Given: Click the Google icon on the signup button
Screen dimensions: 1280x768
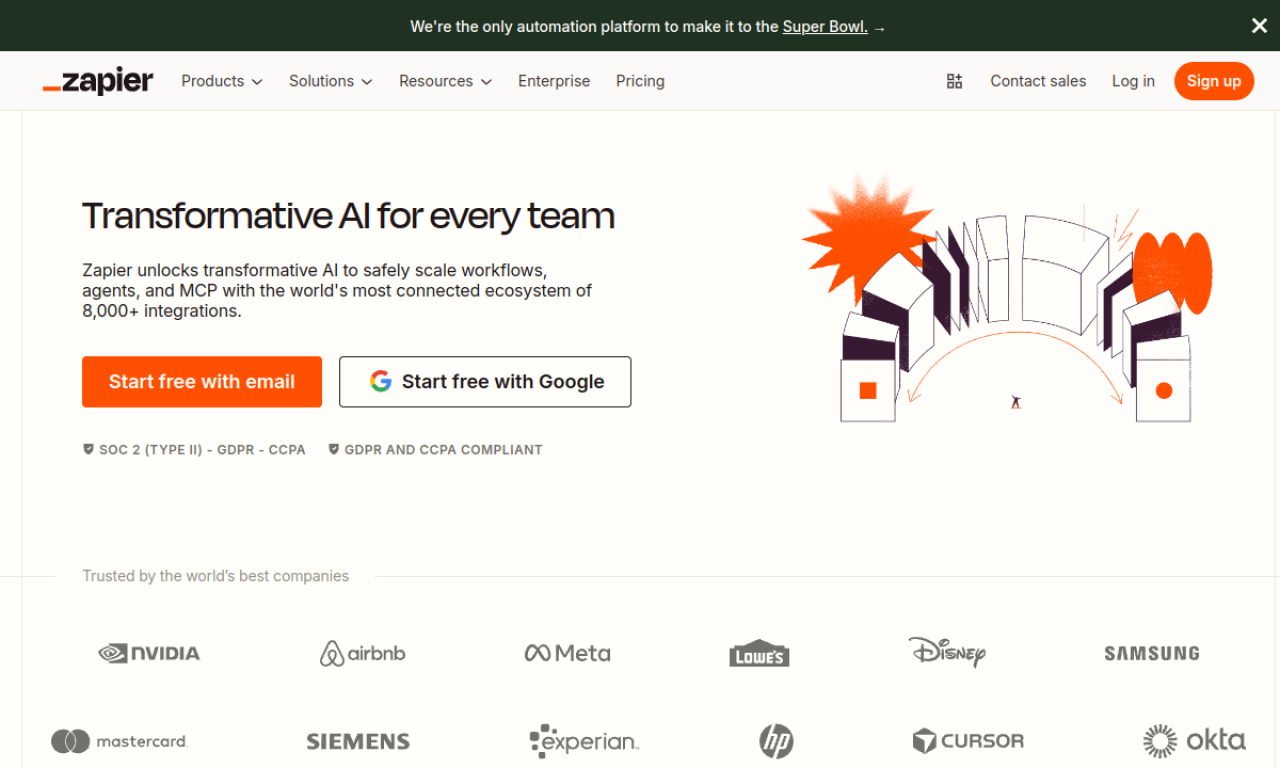Looking at the screenshot, I should pyautogui.click(x=381, y=381).
